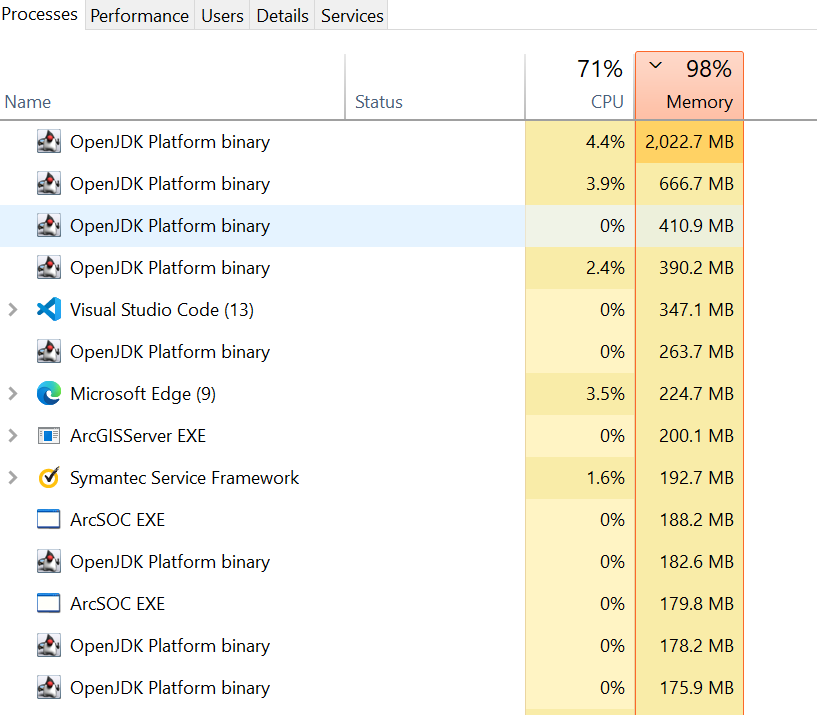Select ArcSOC EXE using 179.8 MB

(117, 603)
